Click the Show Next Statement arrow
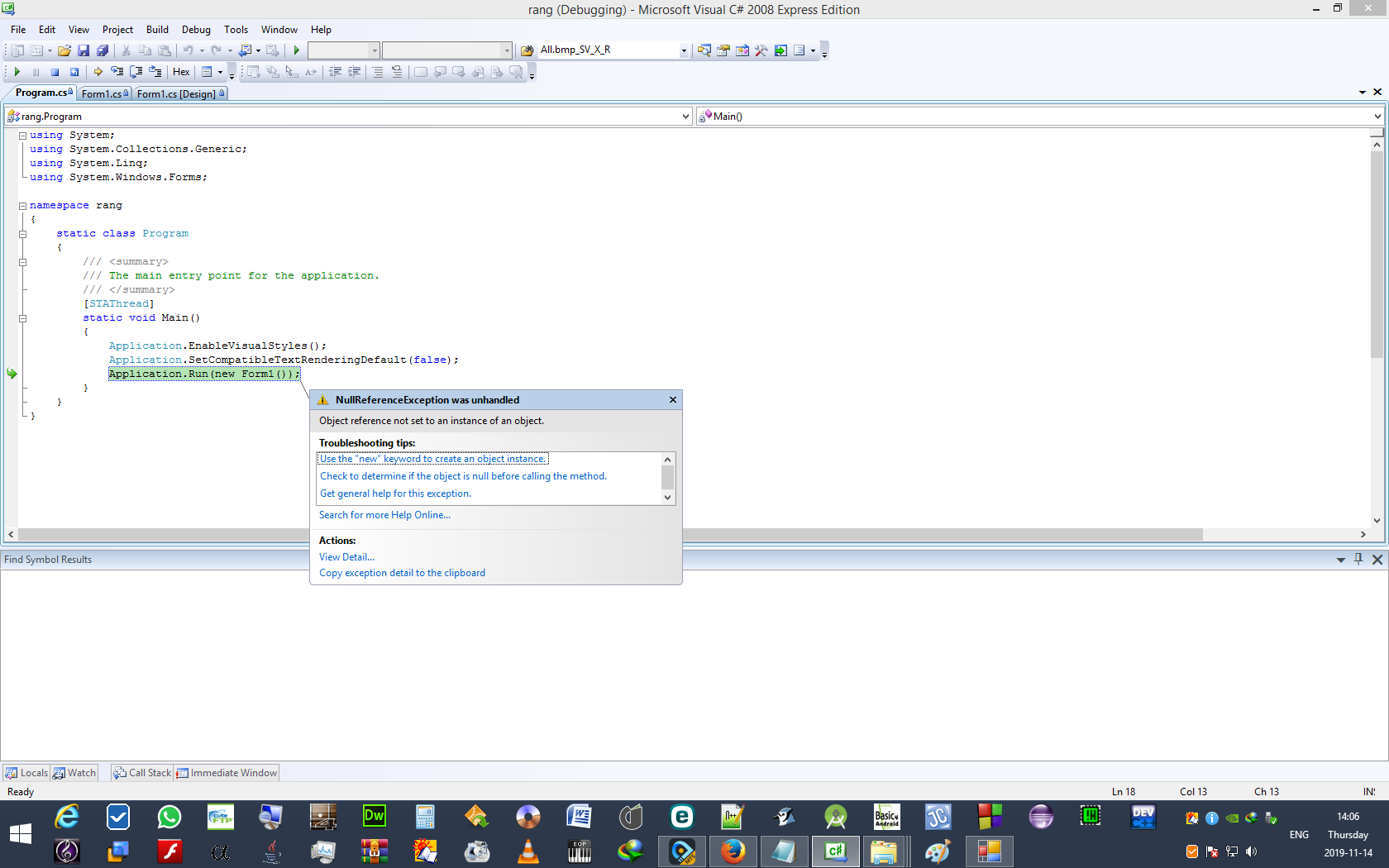Image resolution: width=1389 pixels, height=868 pixels. point(98,72)
